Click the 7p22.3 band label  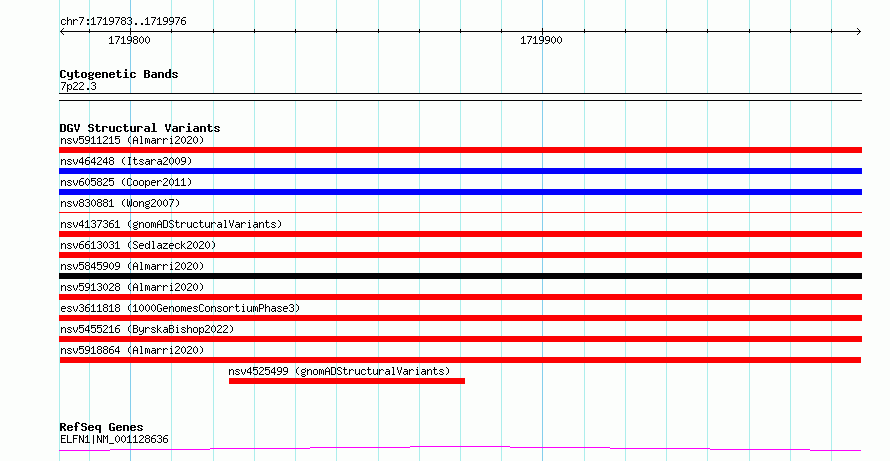pos(78,86)
